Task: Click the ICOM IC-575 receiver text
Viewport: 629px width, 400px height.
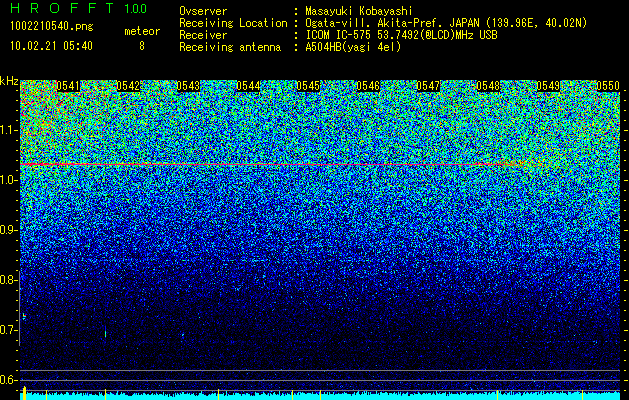Action: click(x=401, y=35)
